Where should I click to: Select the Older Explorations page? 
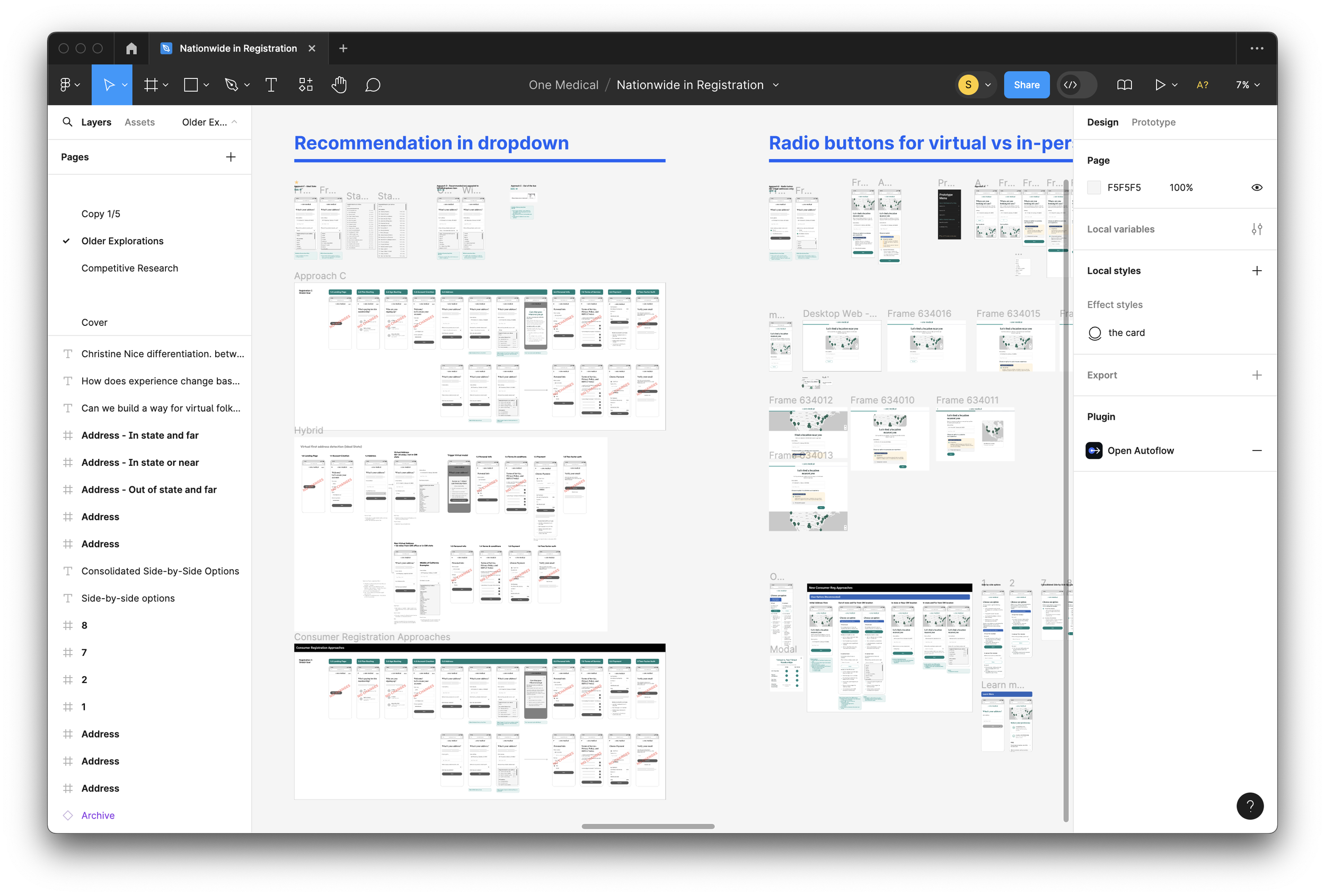(122, 241)
